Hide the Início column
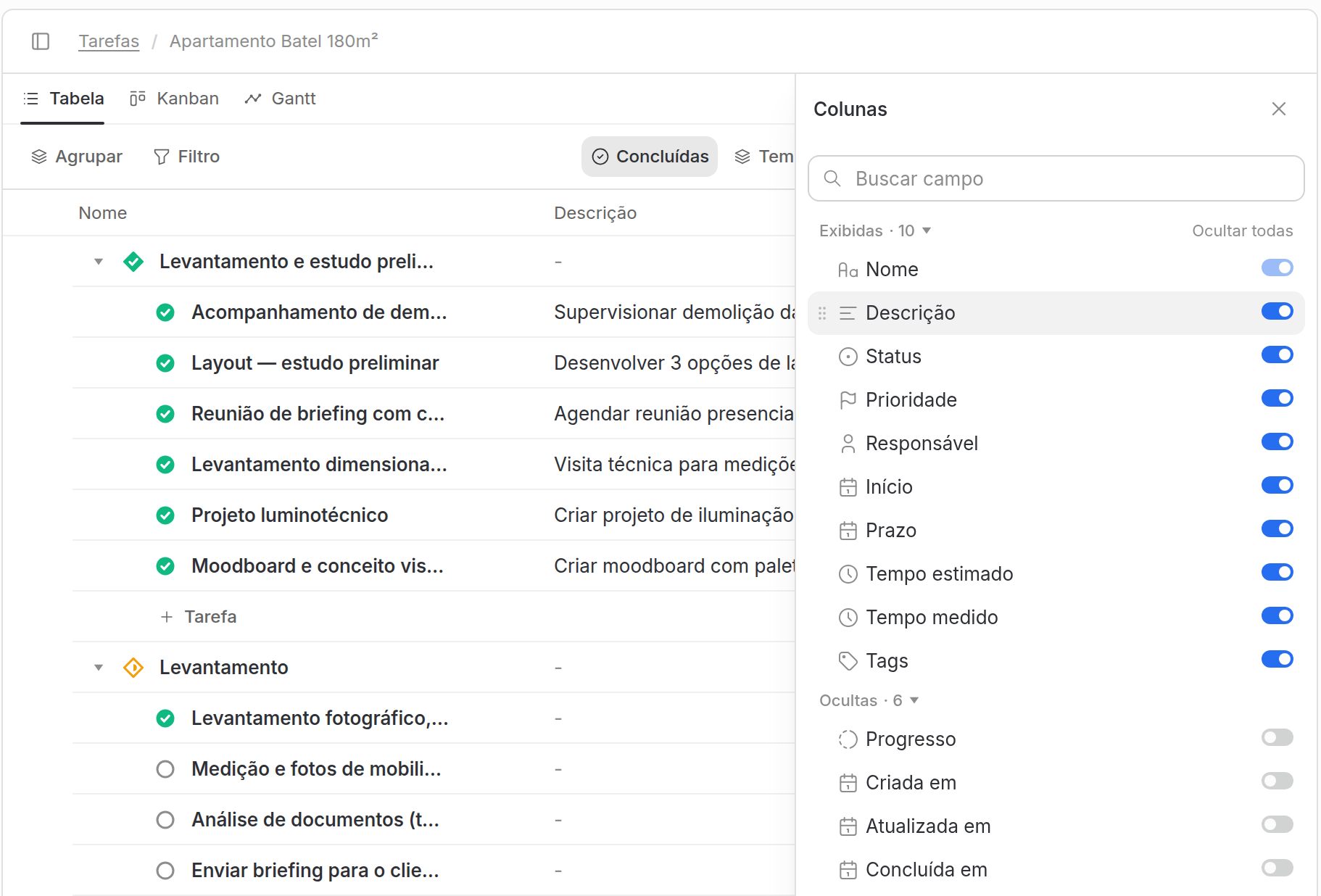The height and width of the screenshot is (896, 1321). click(1277, 486)
